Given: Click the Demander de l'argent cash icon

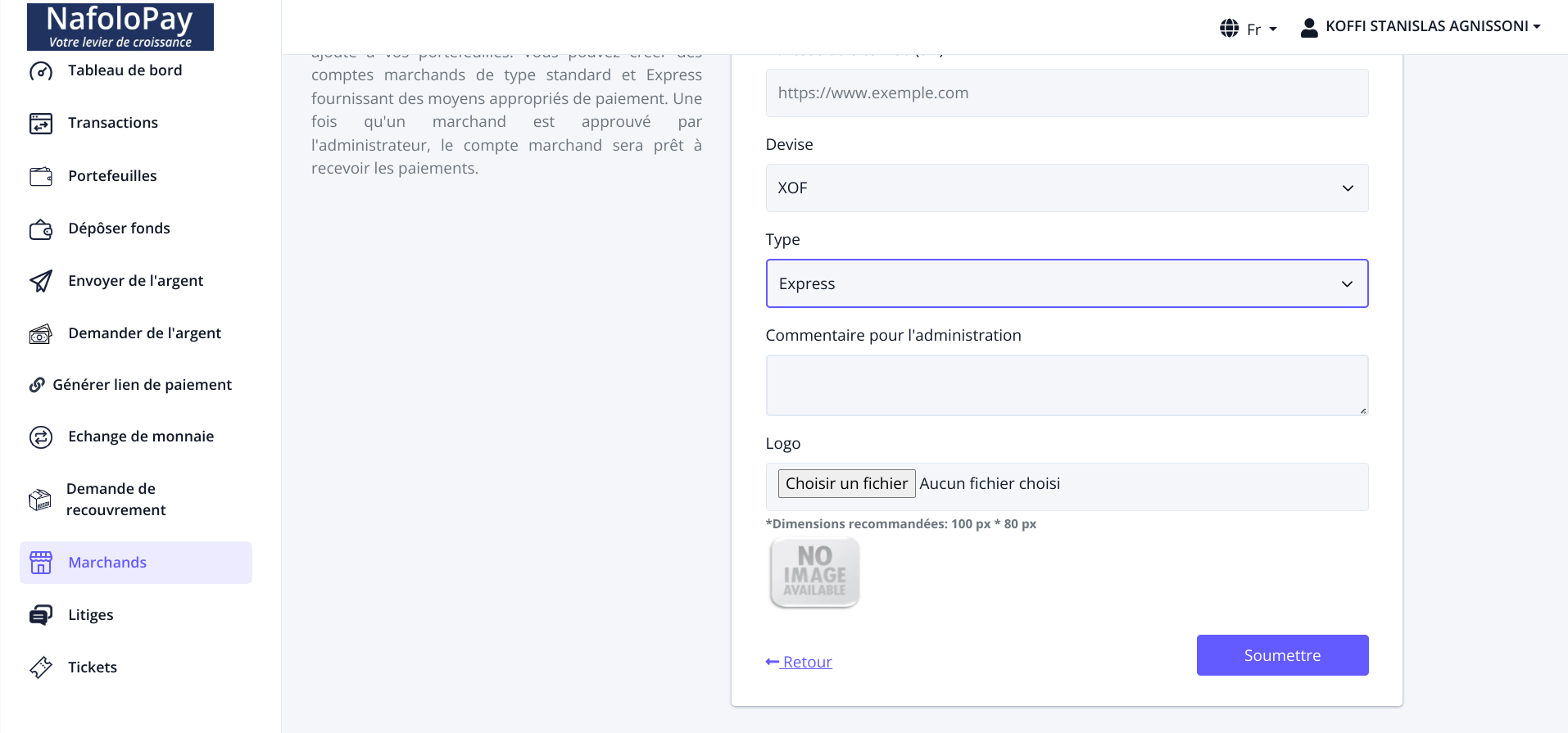Looking at the screenshot, I should tap(41, 333).
